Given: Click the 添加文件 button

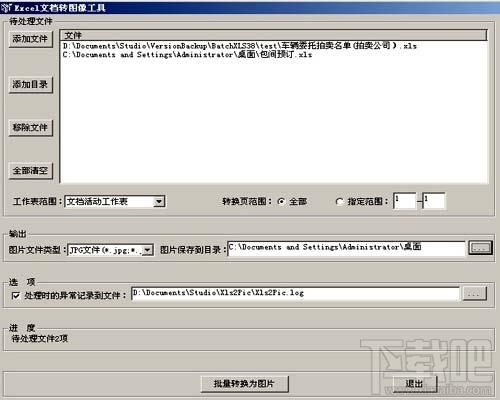Looking at the screenshot, I should click(31, 39).
